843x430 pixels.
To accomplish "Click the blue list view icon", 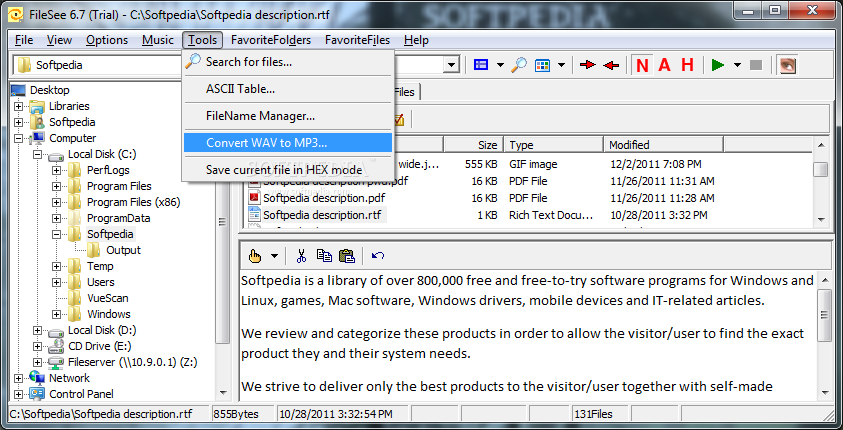I will 481,65.
